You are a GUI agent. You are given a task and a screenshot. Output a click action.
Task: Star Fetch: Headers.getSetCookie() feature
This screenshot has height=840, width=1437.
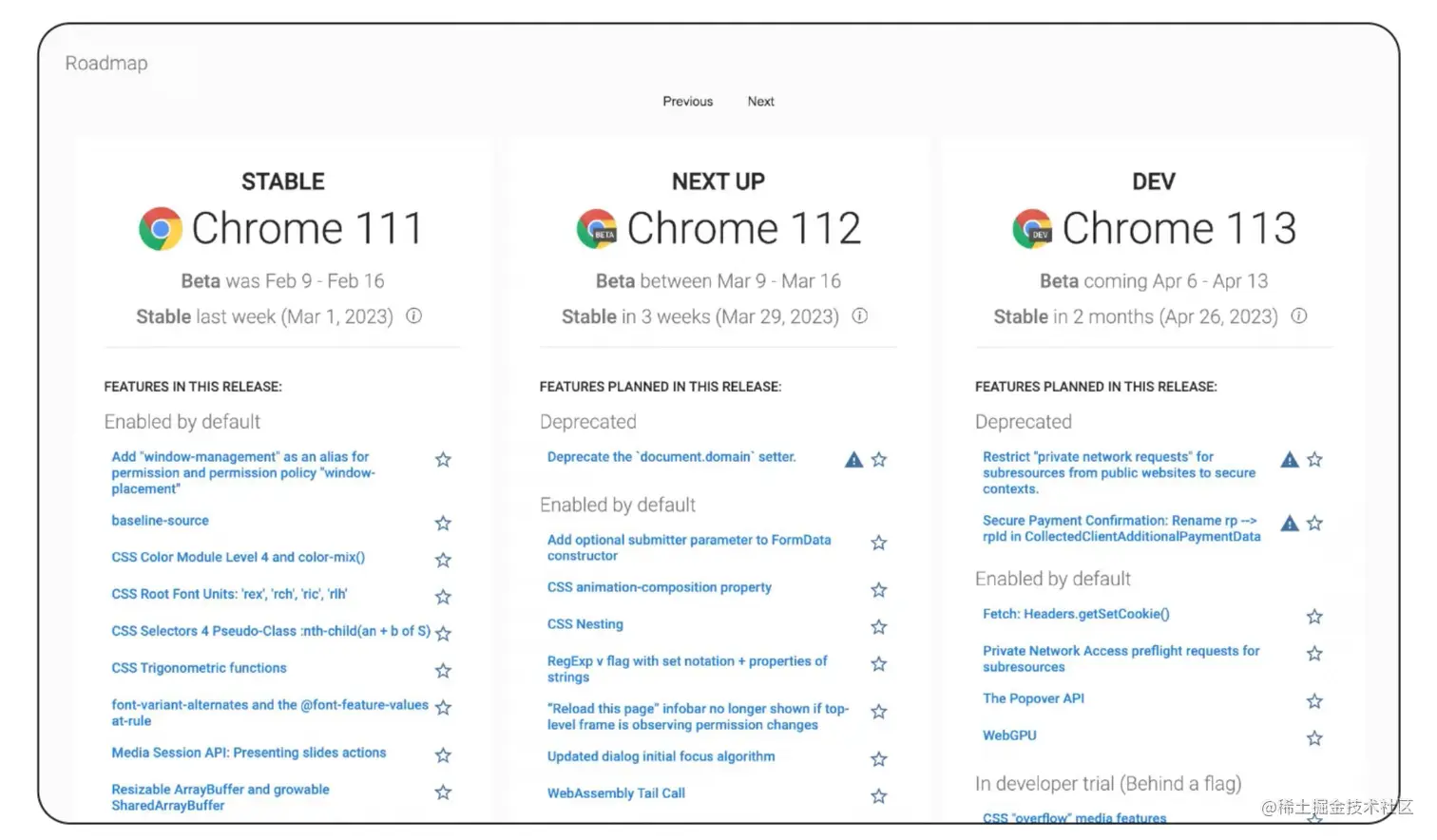pyautogui.click(x=1314, y=617)
